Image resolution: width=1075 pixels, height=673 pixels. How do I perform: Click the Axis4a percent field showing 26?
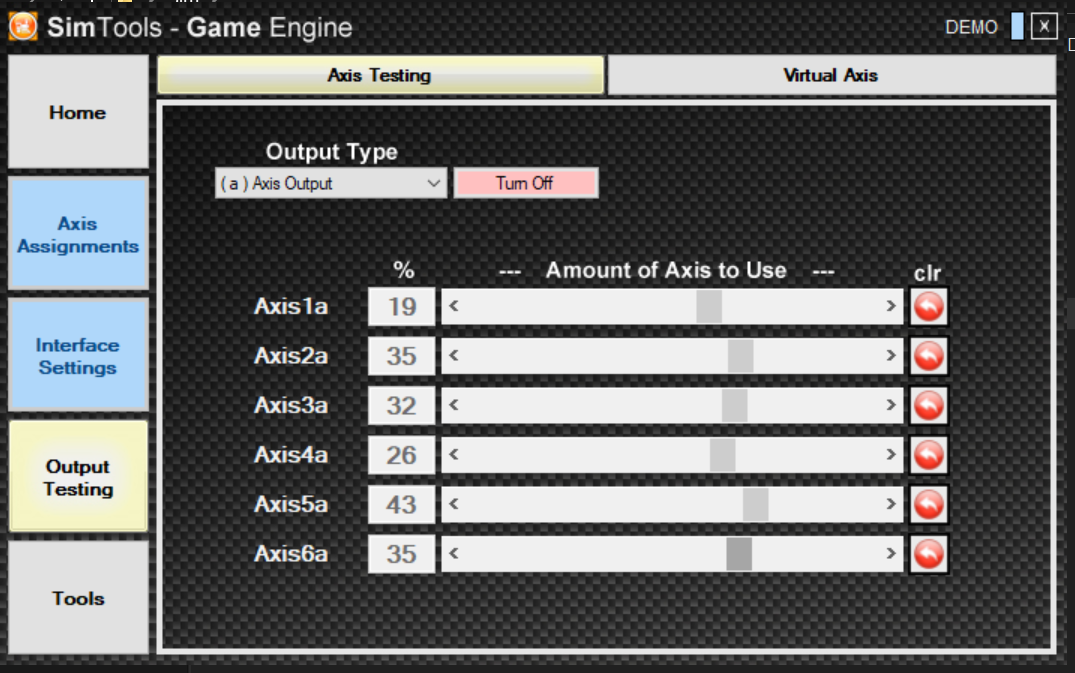pos(402,455)
